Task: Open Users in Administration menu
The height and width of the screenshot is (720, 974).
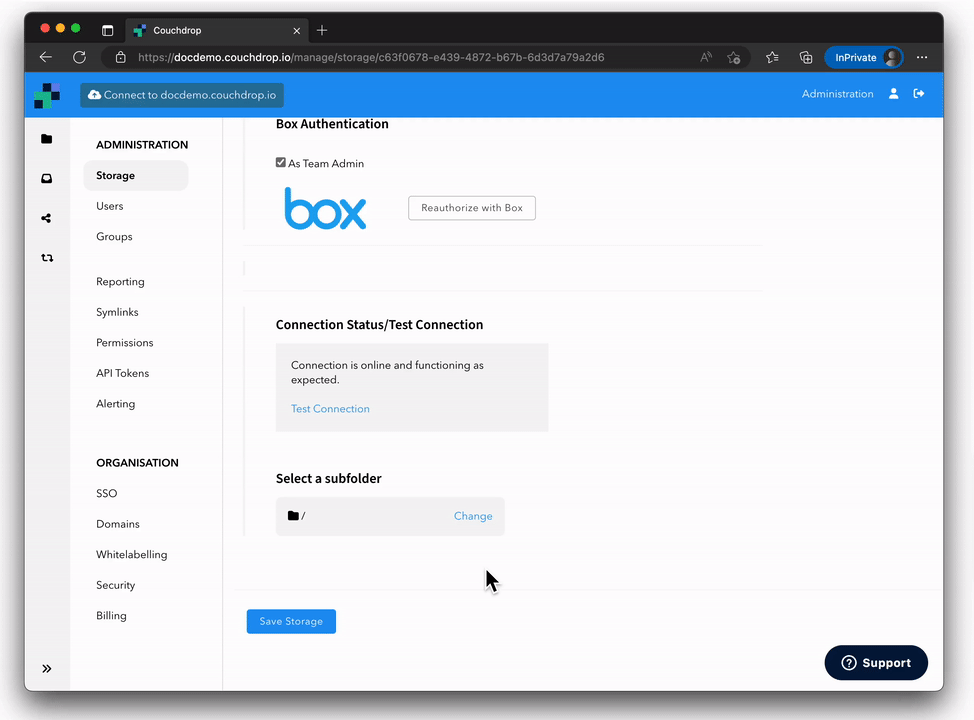Action: [110, 206]
